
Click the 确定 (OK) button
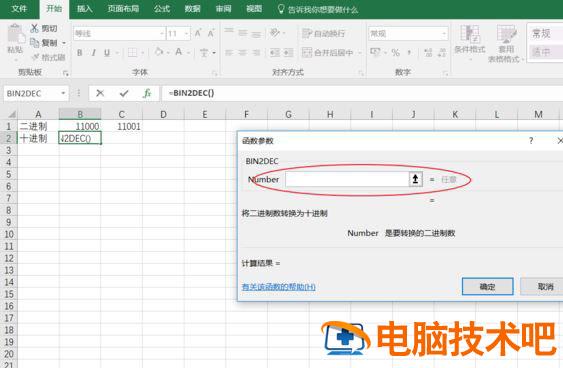click(487, 287)
